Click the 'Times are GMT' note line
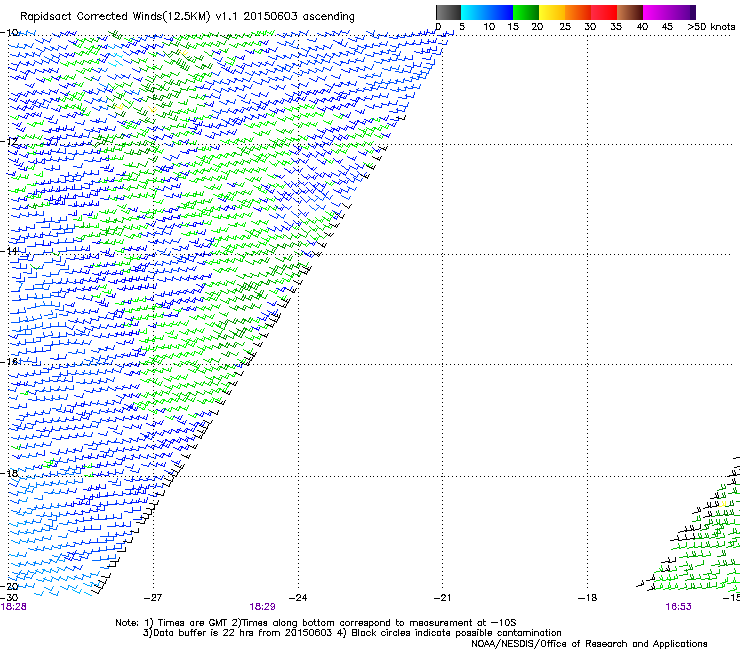 pyautogui.click(x=316, y=623)
